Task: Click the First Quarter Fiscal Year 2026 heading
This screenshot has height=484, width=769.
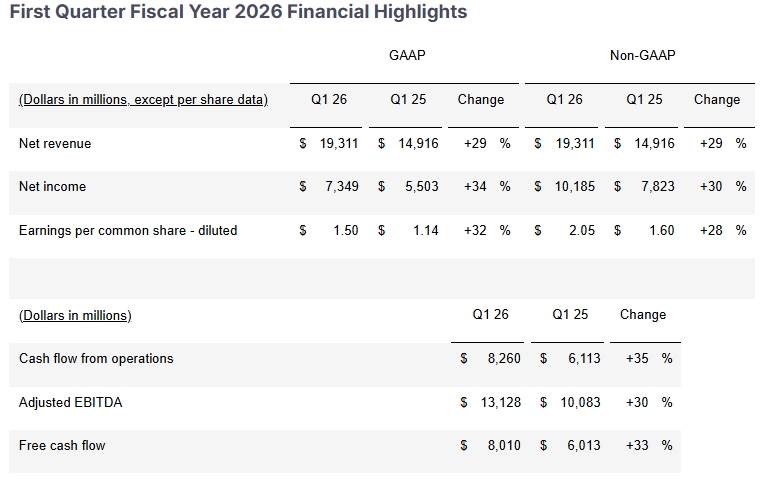Action: tap(237, 13)
